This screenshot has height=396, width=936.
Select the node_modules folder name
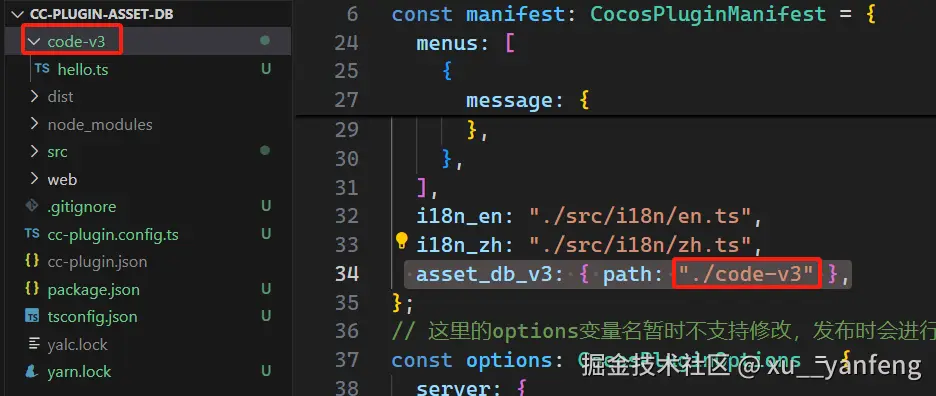pos(100,124)
